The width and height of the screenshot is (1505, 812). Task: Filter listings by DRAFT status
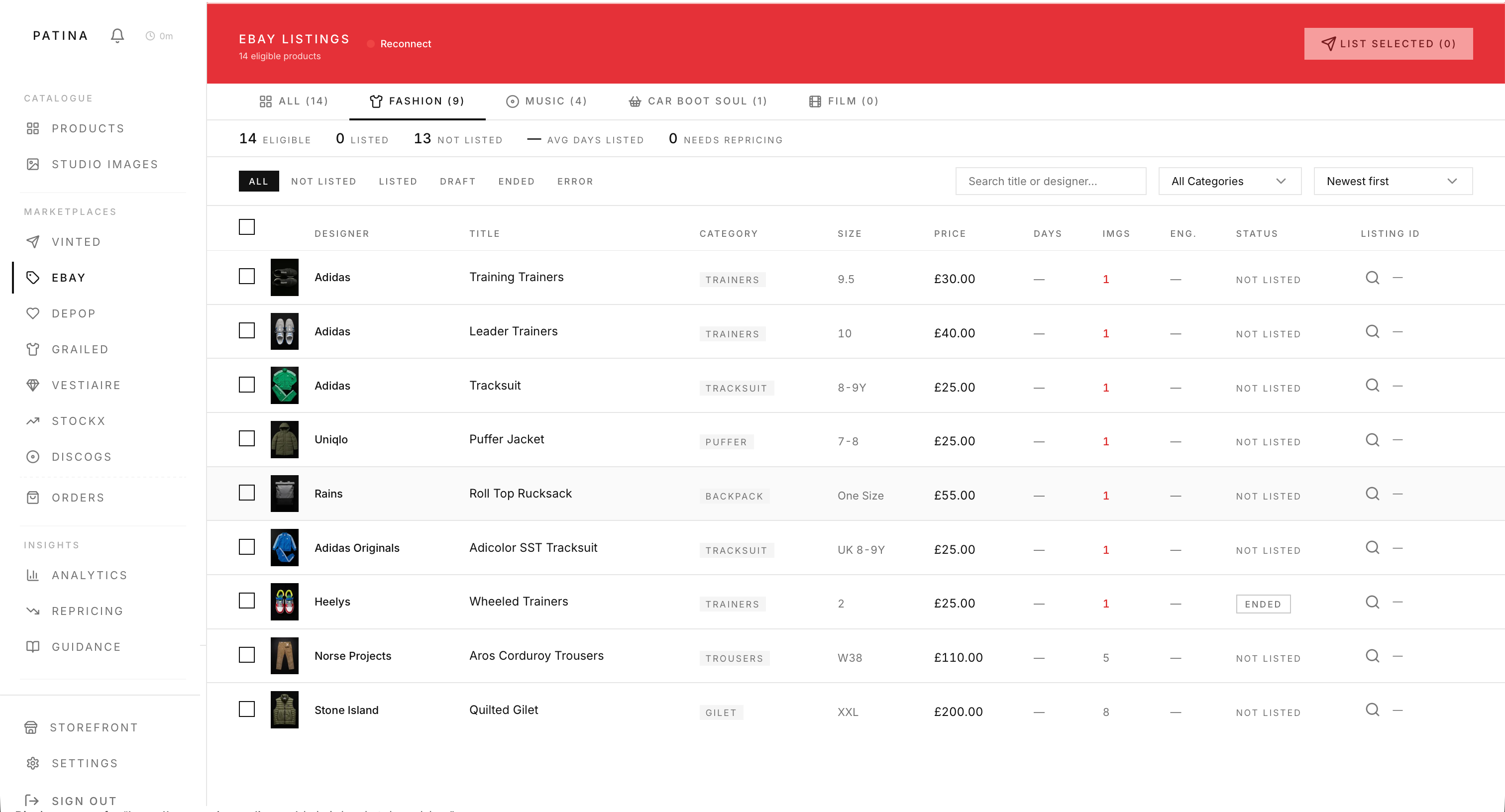tap(457, 181)
